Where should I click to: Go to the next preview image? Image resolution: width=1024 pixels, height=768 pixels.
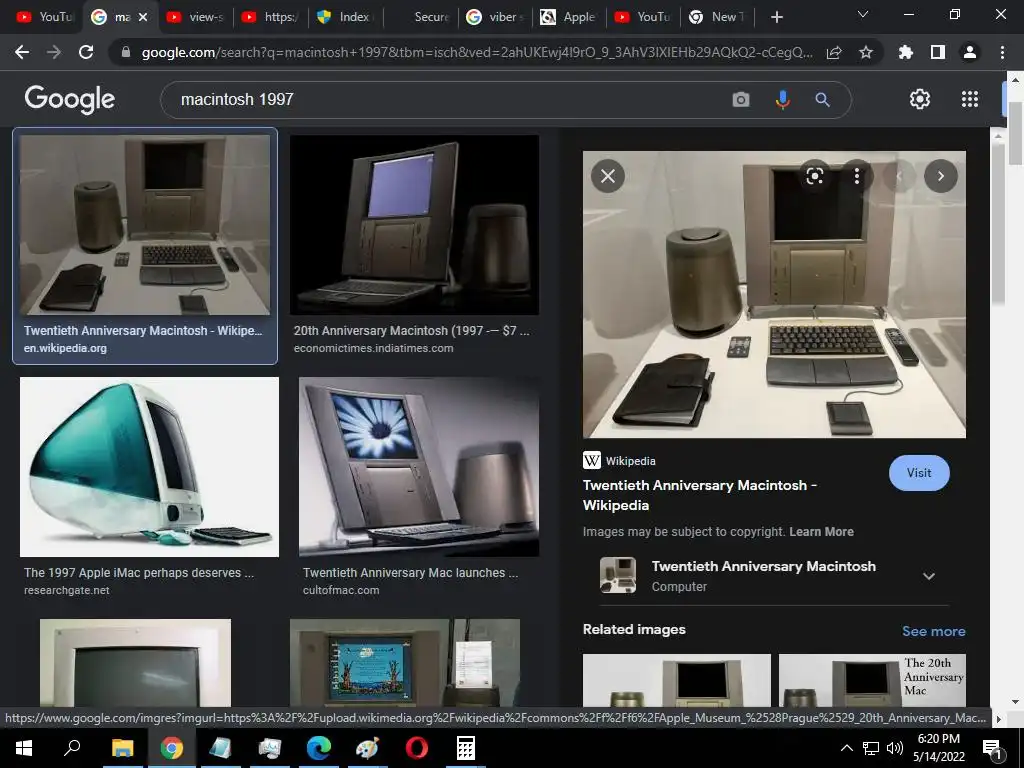[940, 176]
